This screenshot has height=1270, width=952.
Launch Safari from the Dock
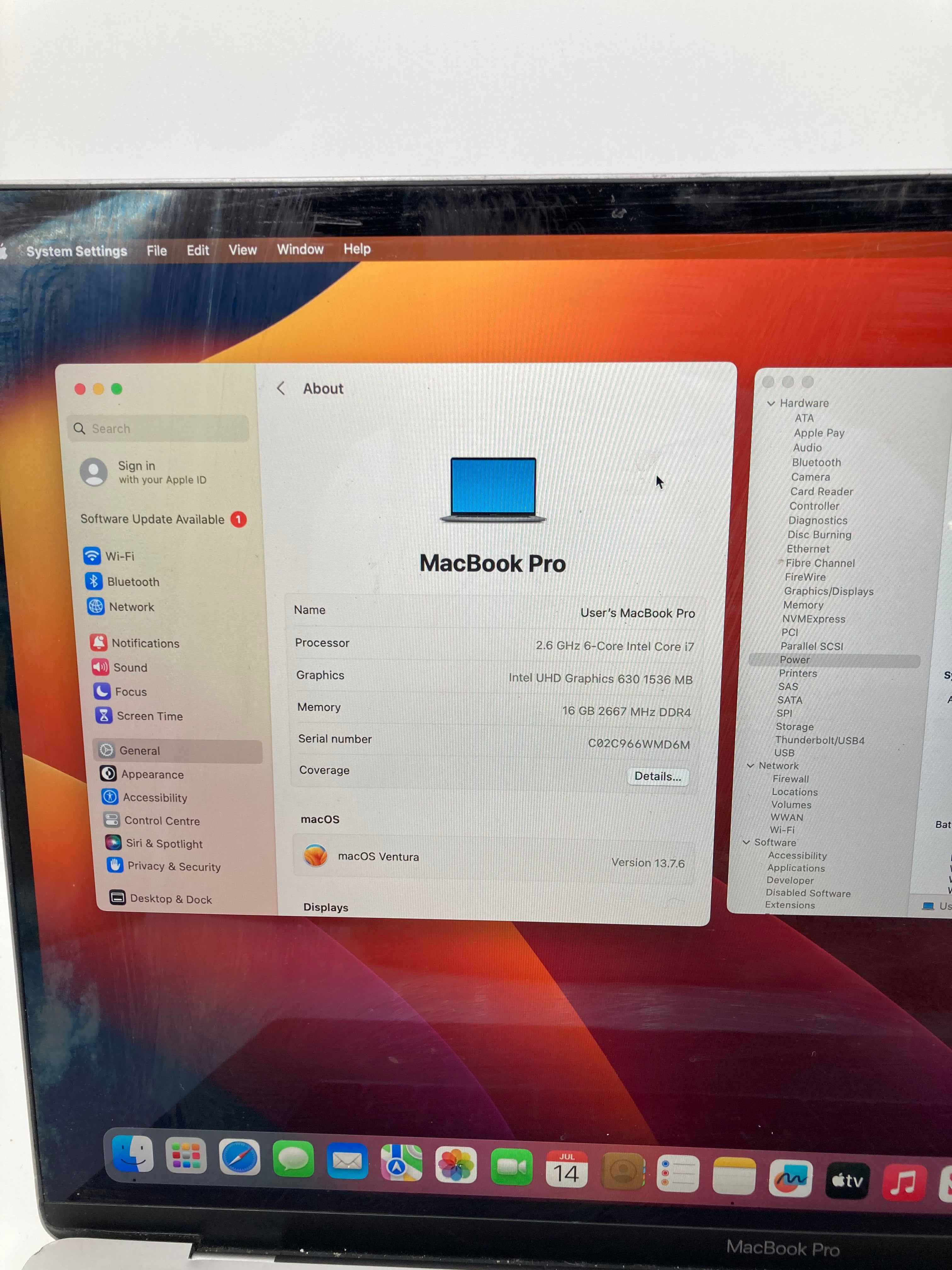(239, 1158)
